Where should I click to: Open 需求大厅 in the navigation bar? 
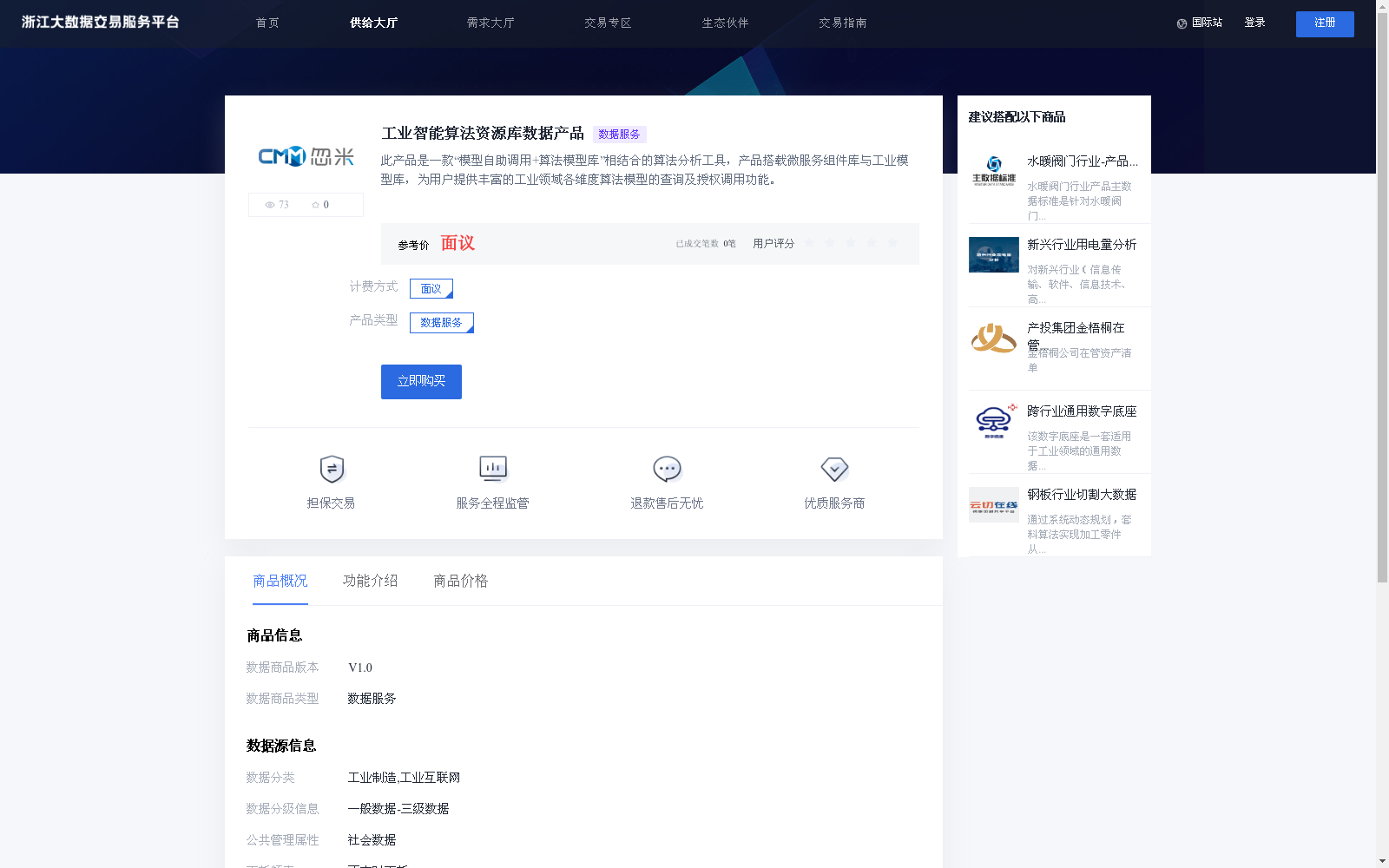click(490, 23)
